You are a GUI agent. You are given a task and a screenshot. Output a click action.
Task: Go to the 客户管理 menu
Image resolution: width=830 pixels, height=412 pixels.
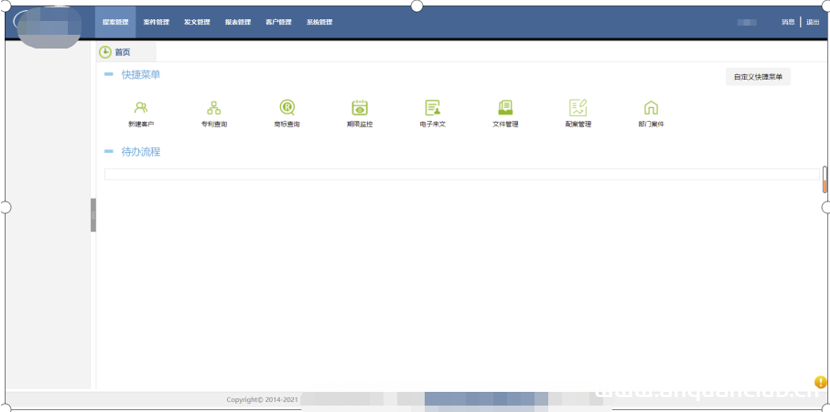[278, 22]
